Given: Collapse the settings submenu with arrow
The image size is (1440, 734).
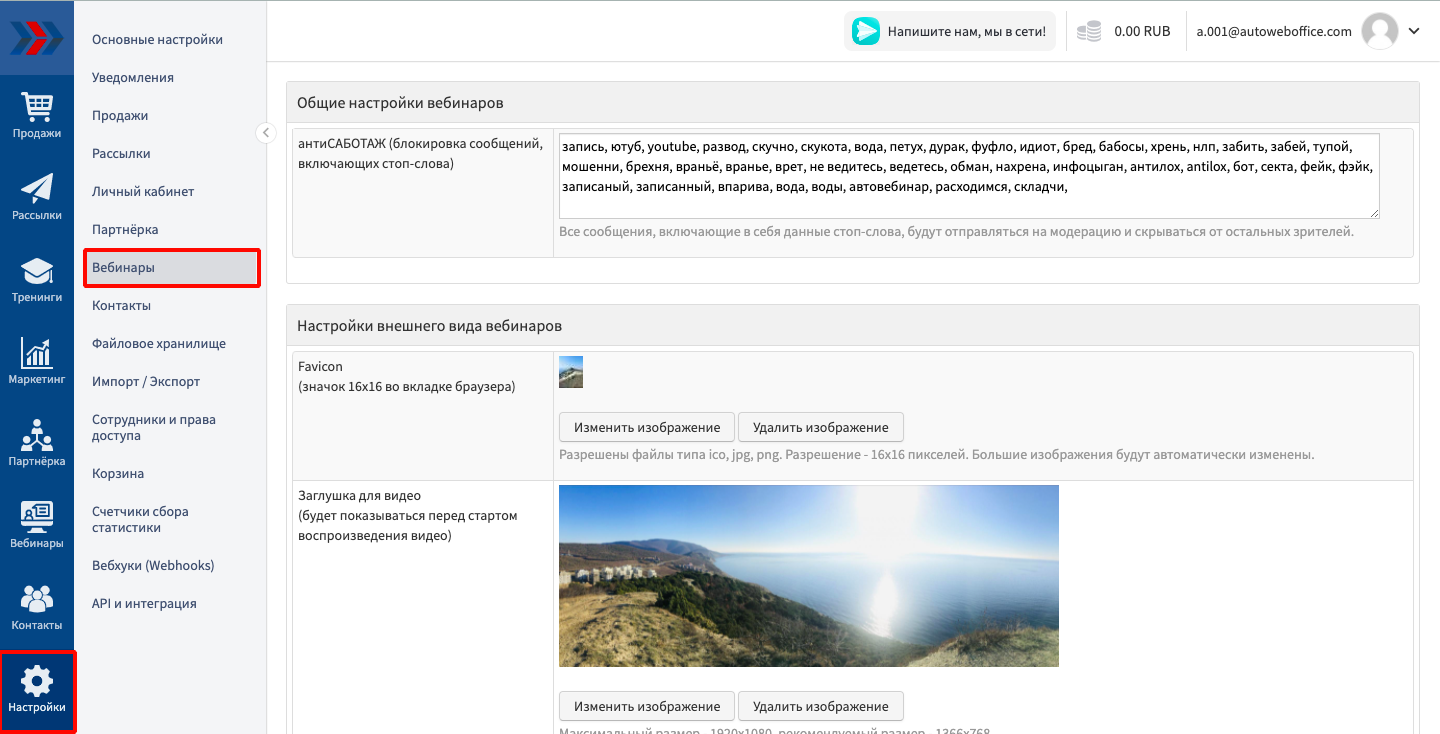Looking at the screenshot, I should coord(265,132).
